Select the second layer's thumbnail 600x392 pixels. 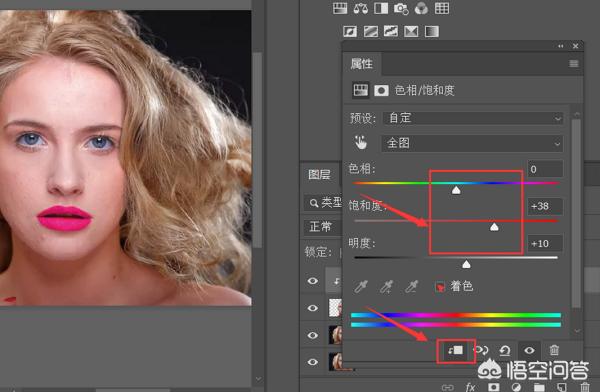click(x=336, y=308)
